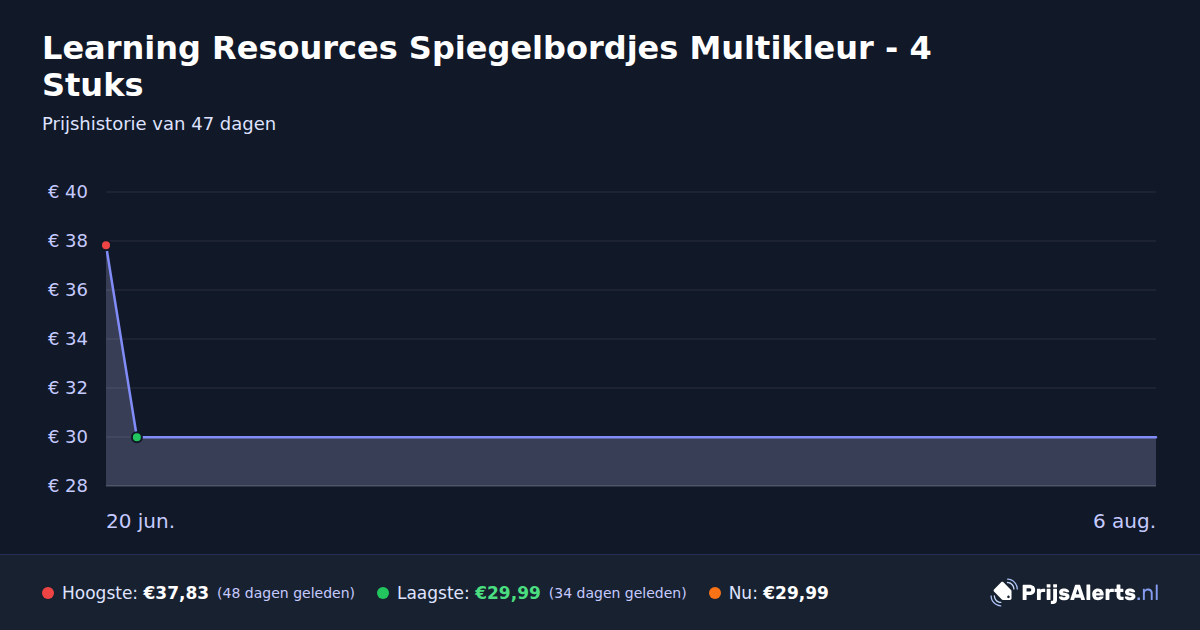
Task: Click the red dot beside Hoogste
Action: click(x=48, y=593)
